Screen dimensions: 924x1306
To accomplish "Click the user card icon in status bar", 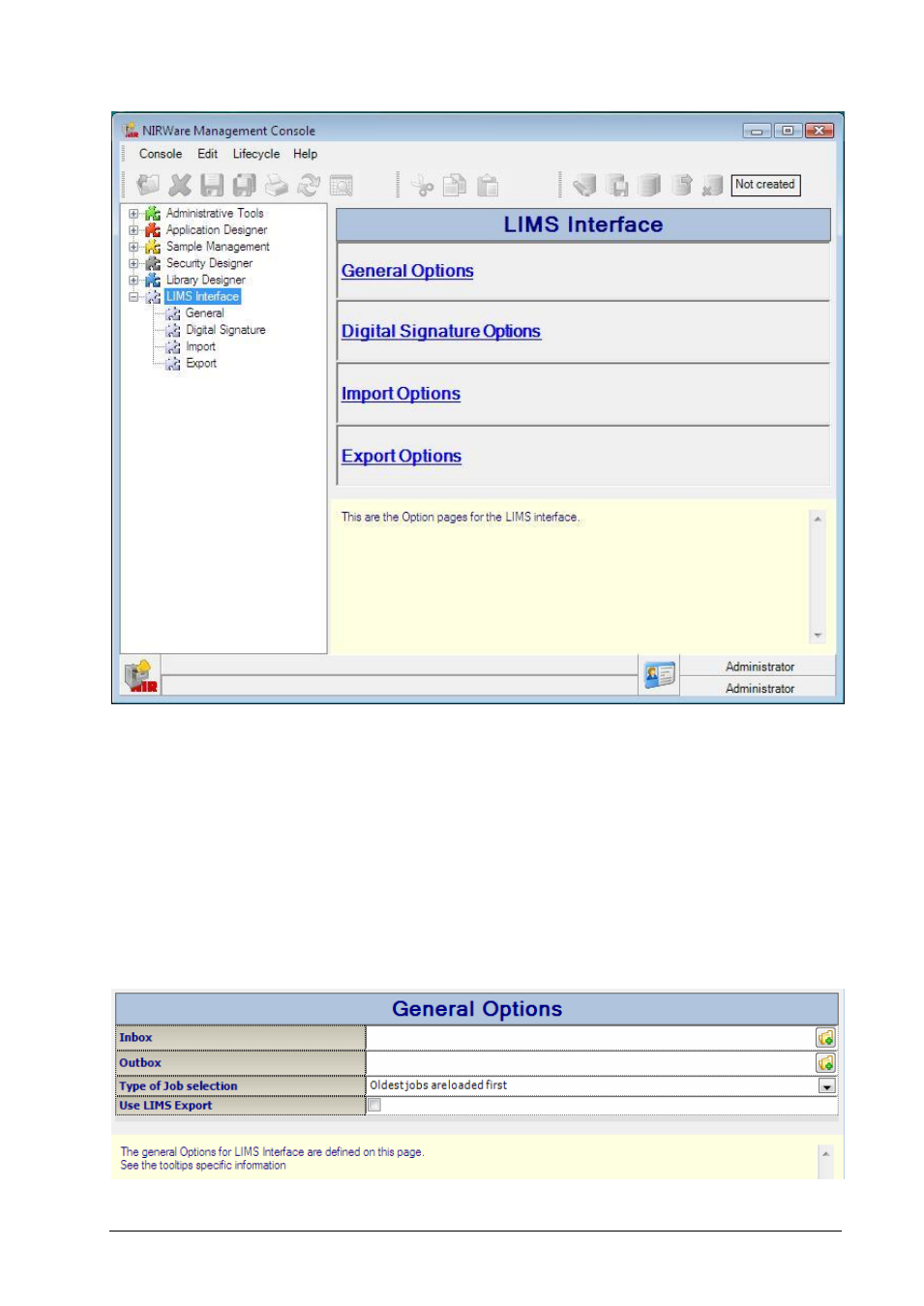I will [x=659, y=675].
